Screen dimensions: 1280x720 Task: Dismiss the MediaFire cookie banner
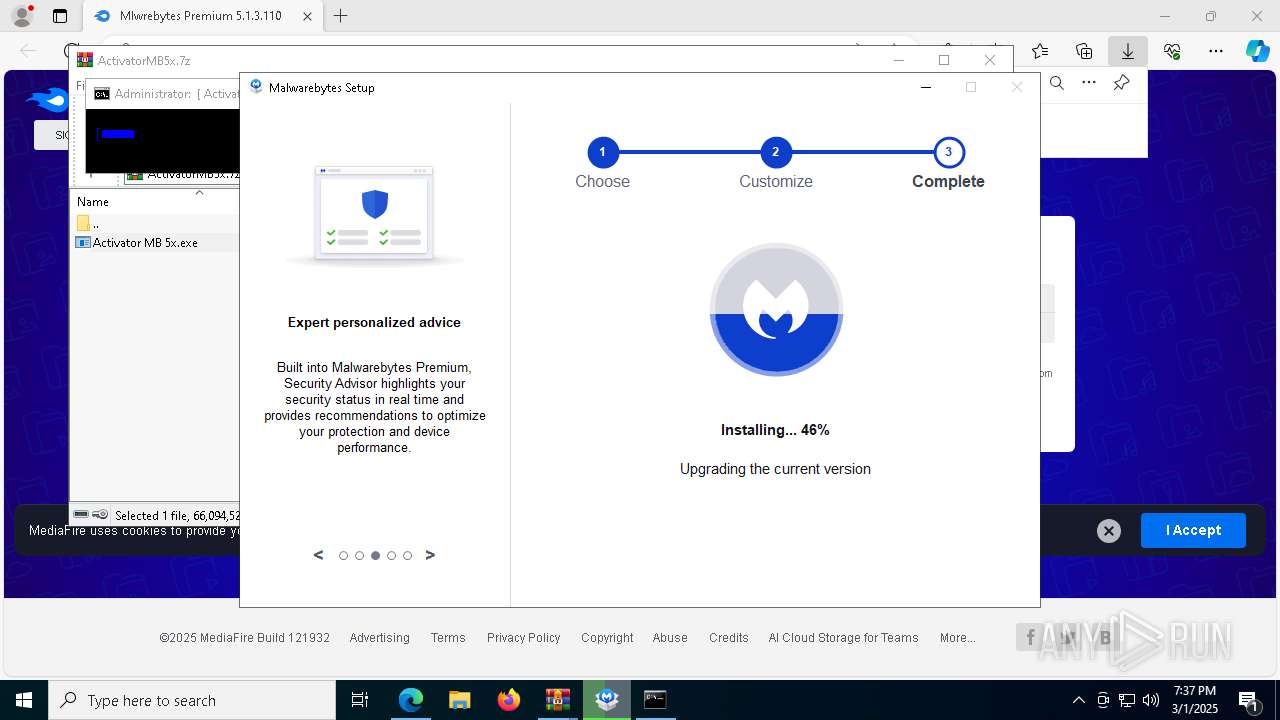(1108, 531)
